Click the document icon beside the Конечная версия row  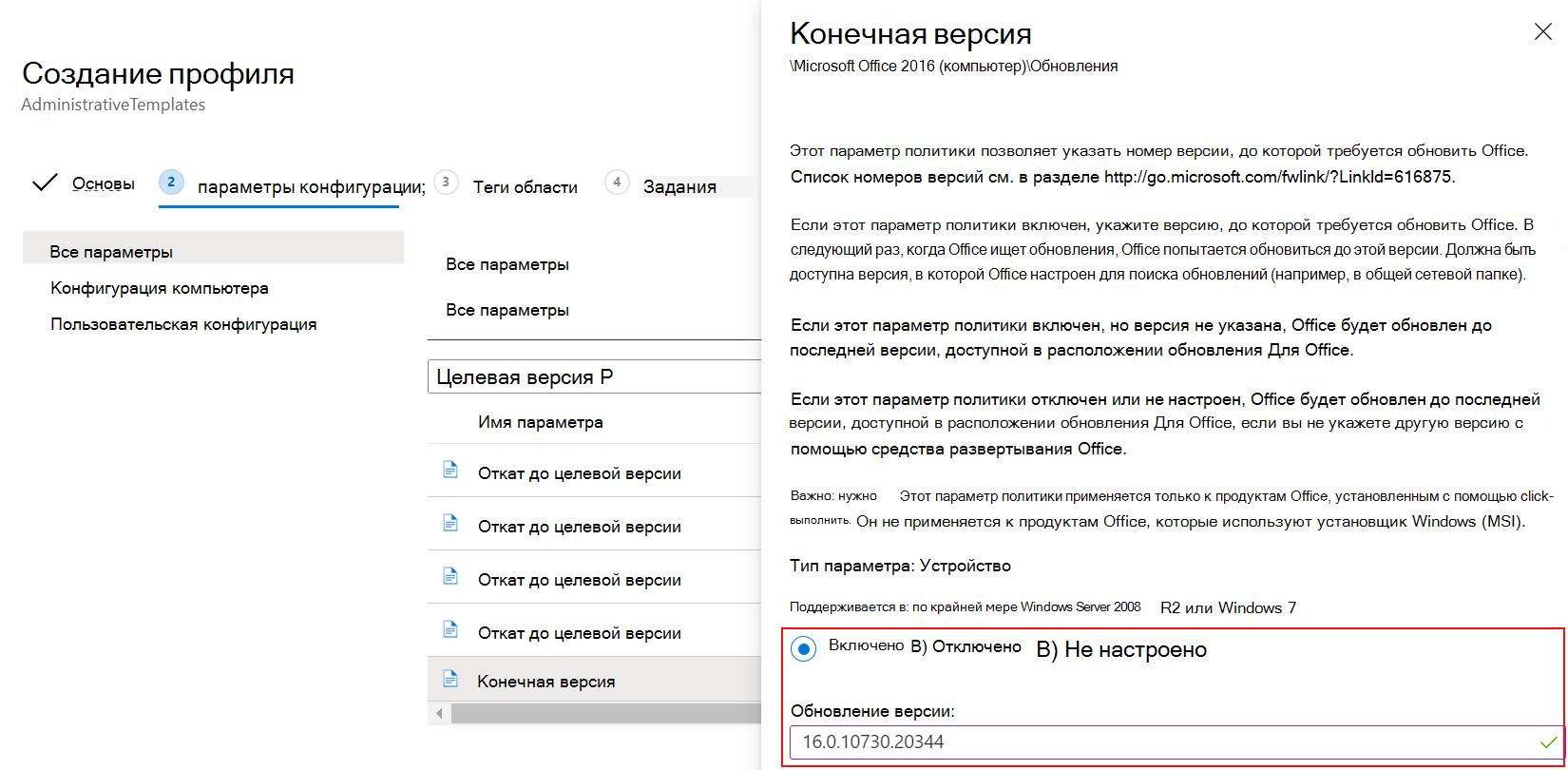pos(450,679)
